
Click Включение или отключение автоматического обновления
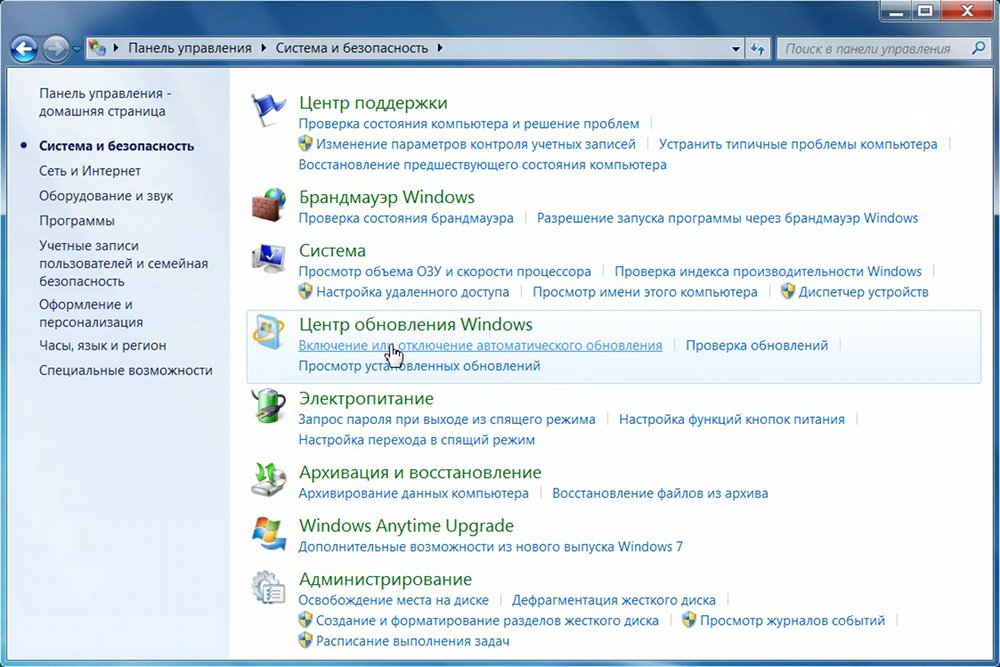(x=480, y=346)
